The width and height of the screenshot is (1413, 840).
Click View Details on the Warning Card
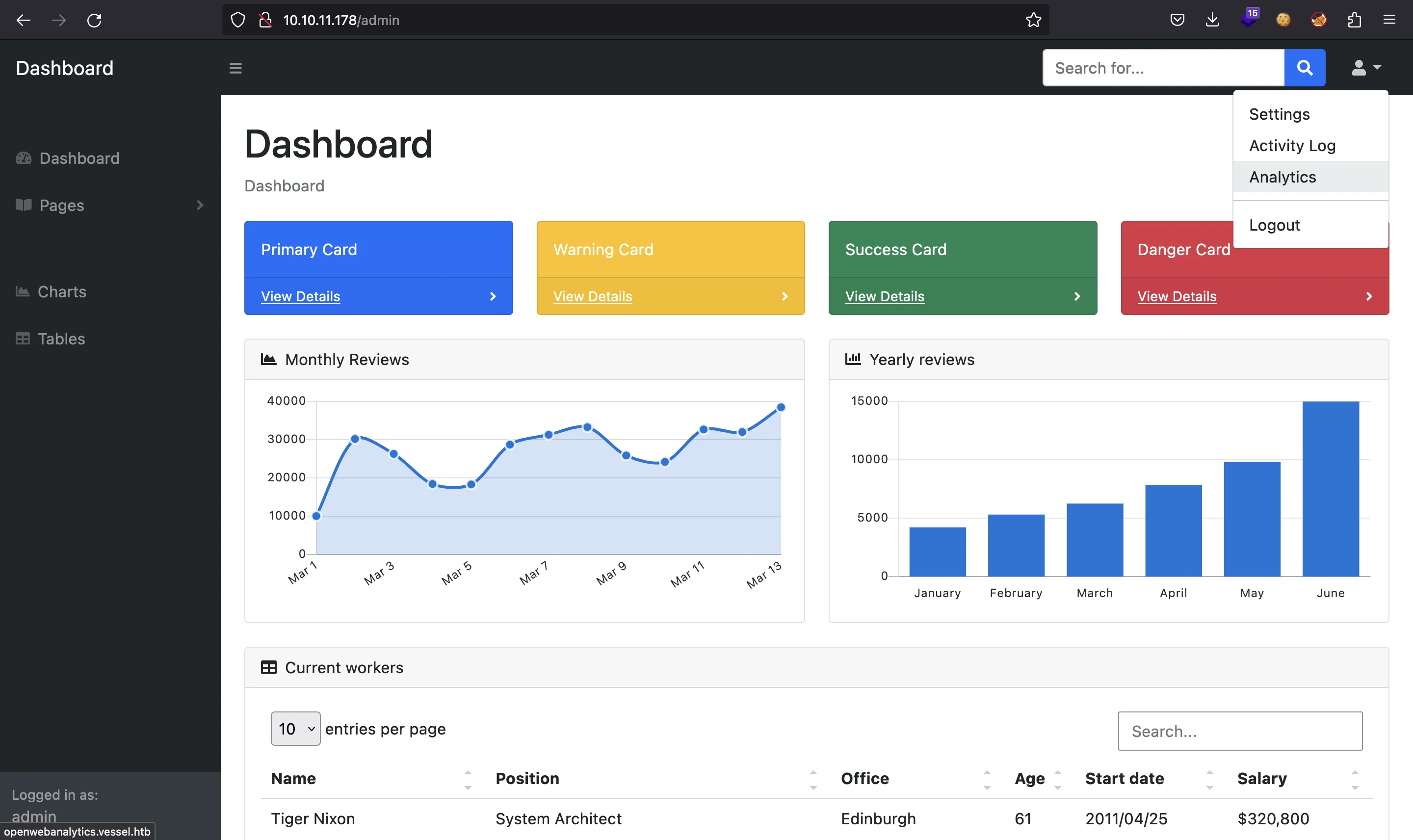pos(593,297)
